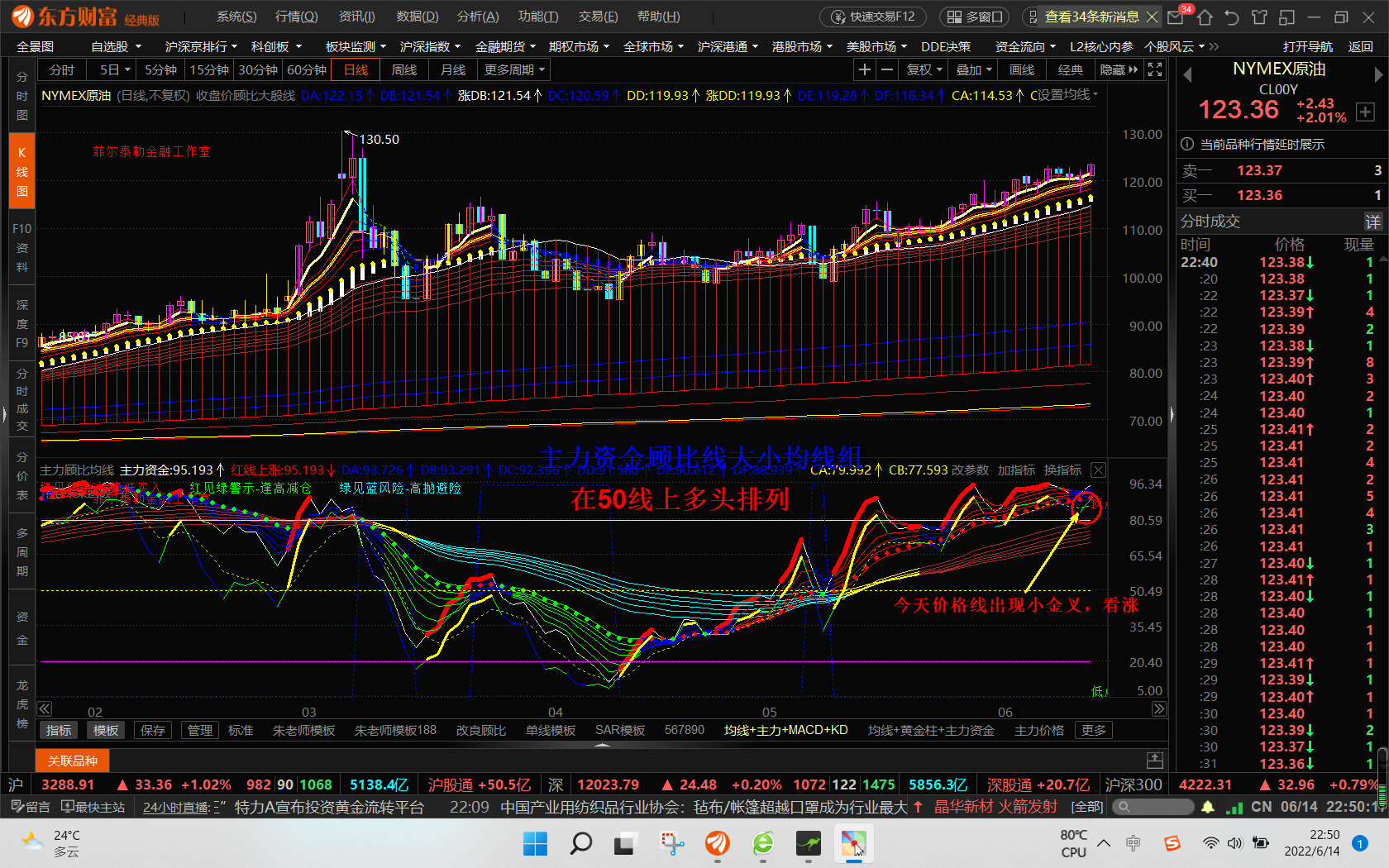Select 分价表 in left sidebar
1389x868 pixels.
click(x=21, y=476)
